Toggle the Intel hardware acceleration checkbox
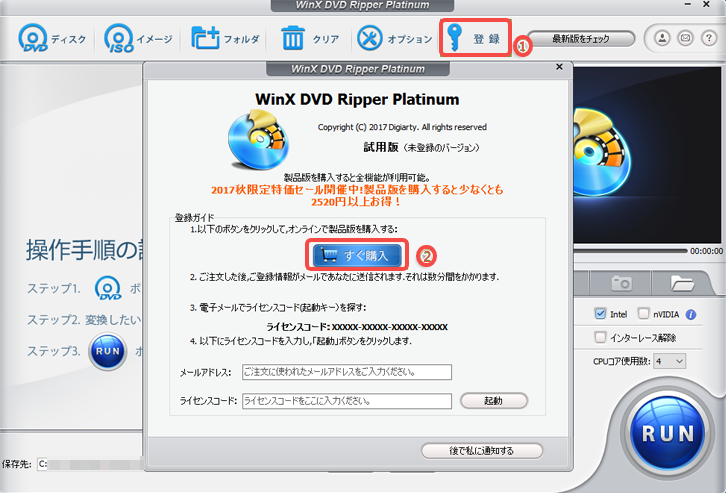Image resolution: width=726 pixels, height=493 pixels. (x=600, y=314)
